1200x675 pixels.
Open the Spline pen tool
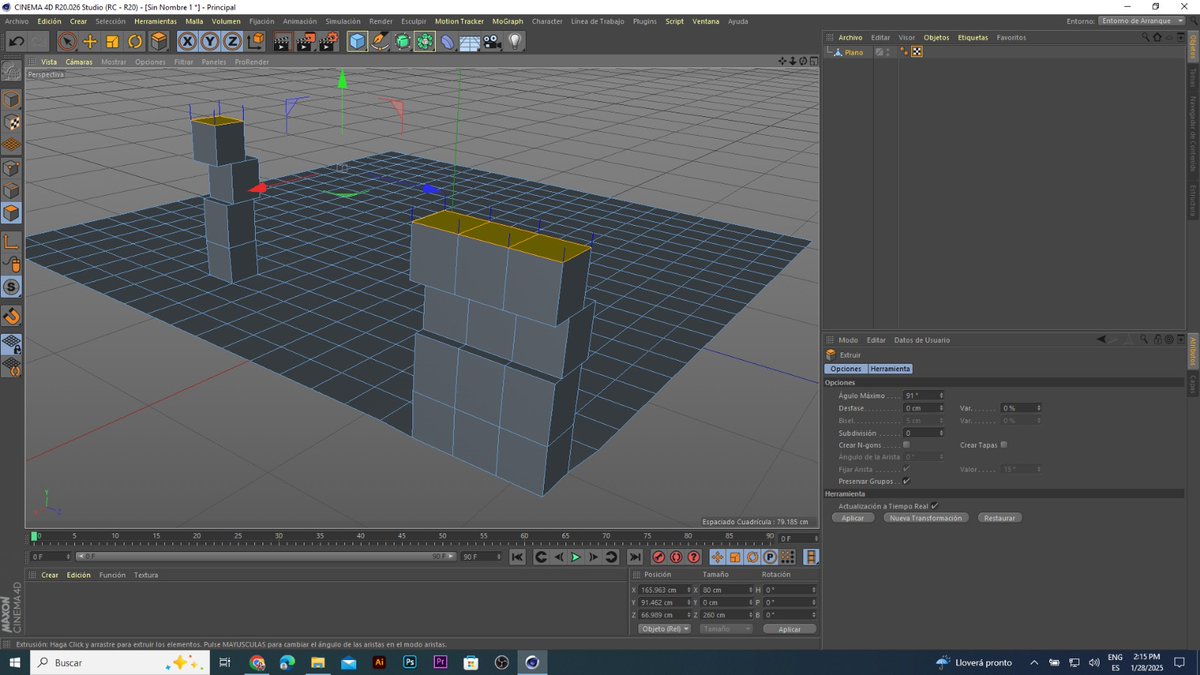tap(380, 41)
